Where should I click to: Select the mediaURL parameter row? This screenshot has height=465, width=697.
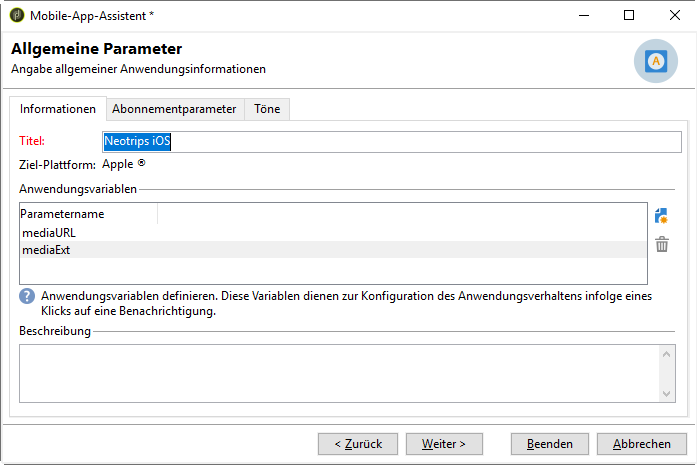[x=333, y=232]
